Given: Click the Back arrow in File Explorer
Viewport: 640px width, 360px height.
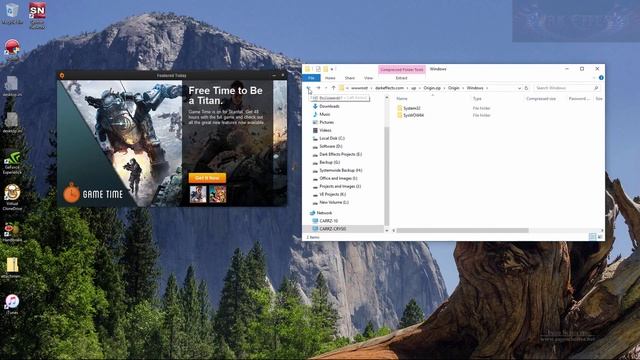Looking at the screenshot, I should 309,88.
